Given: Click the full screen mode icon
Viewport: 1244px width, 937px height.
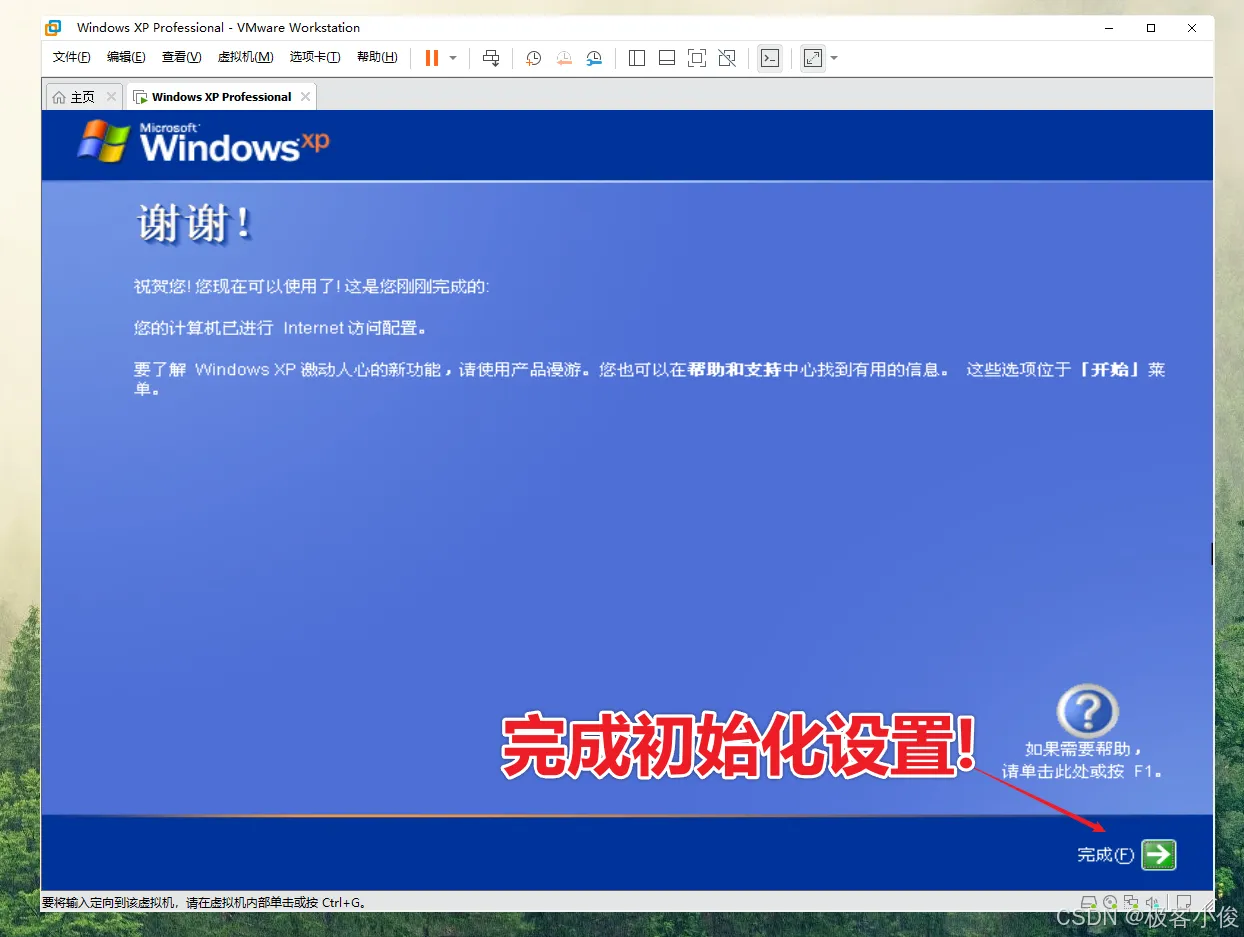Looking at the screenshot, I should (697, 58).
